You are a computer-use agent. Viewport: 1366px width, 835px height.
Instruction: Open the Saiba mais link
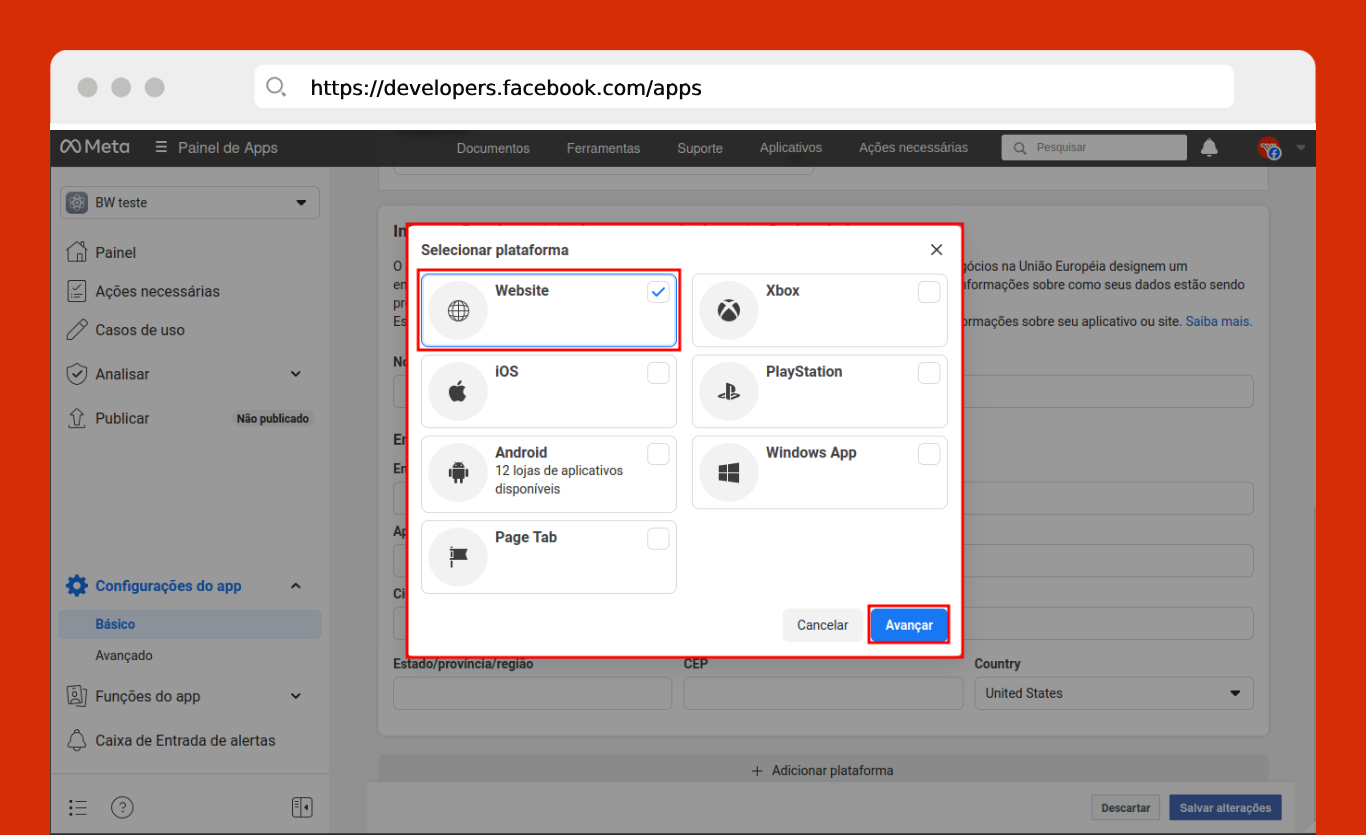1218,322
